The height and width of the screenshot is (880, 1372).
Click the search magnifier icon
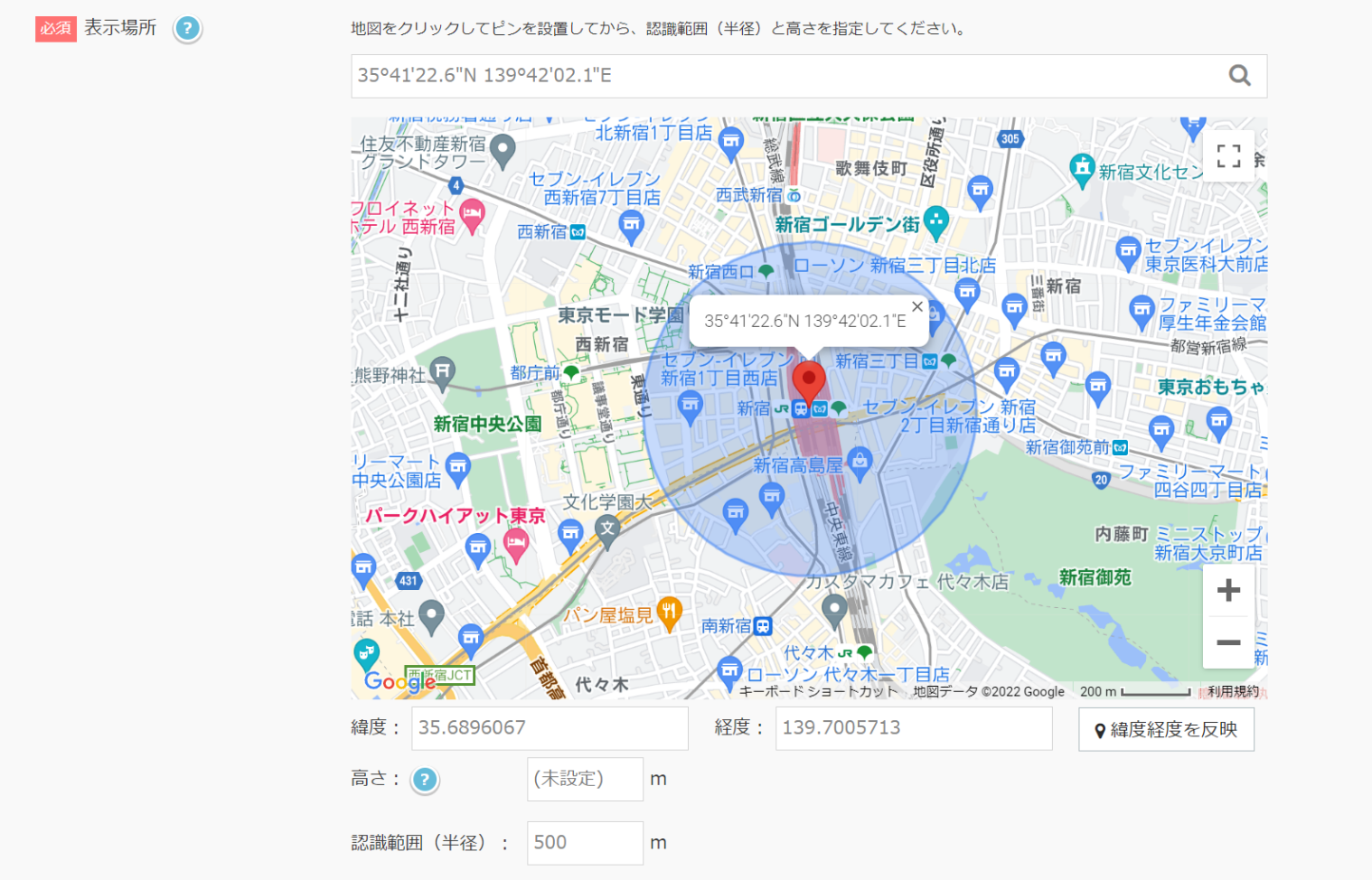1240,76
